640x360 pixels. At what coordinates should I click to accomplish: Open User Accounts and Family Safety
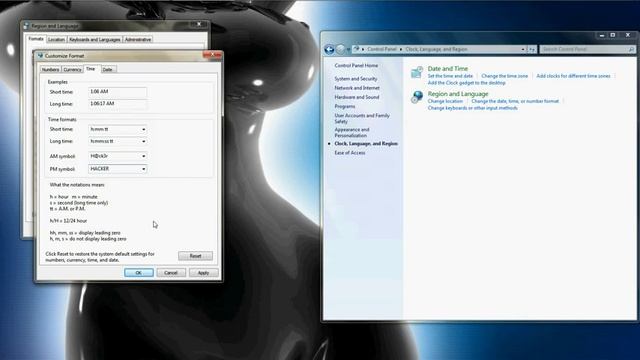(x=362, y=118)
